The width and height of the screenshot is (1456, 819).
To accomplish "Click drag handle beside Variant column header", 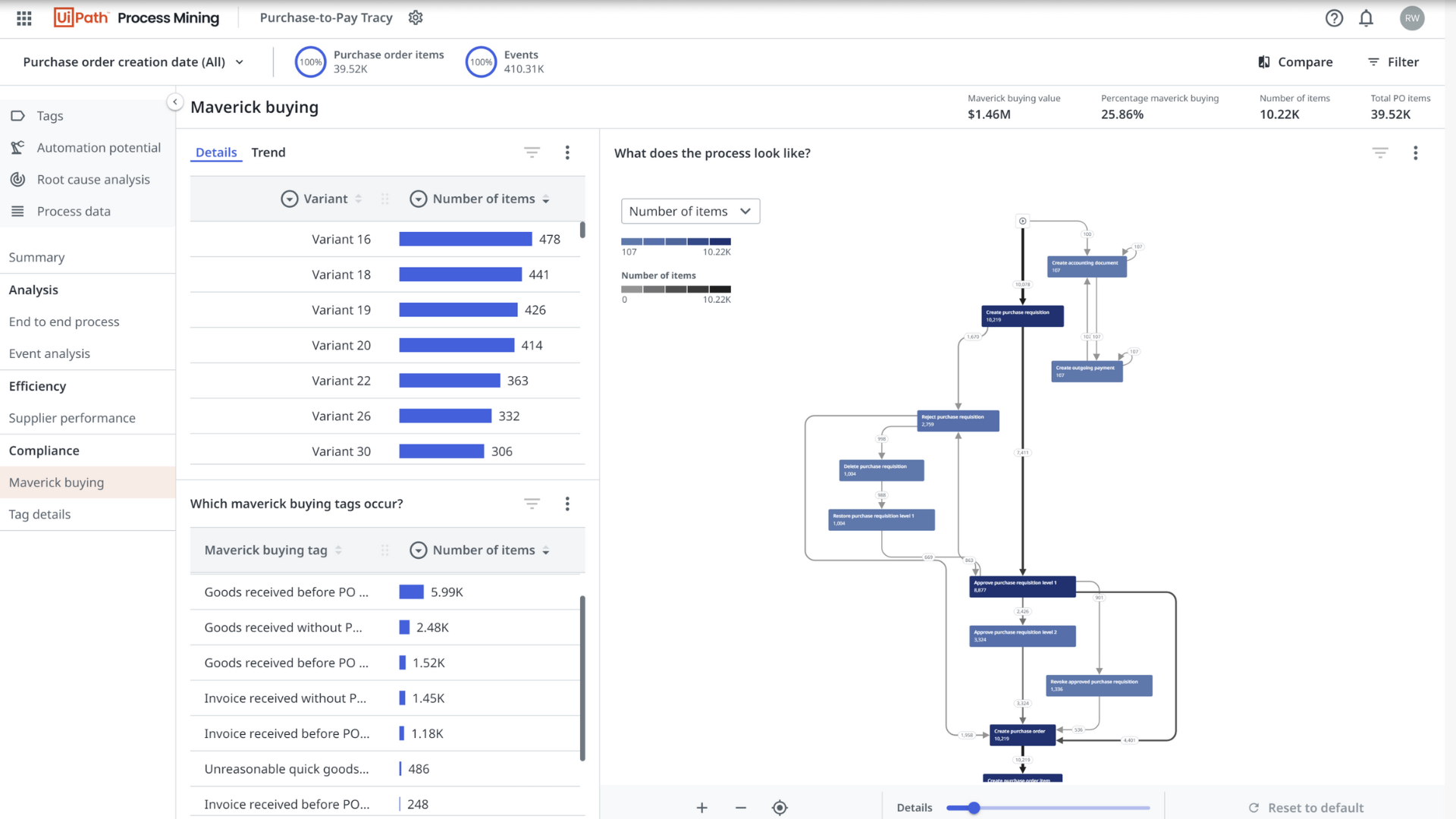I will coord(384,199).
